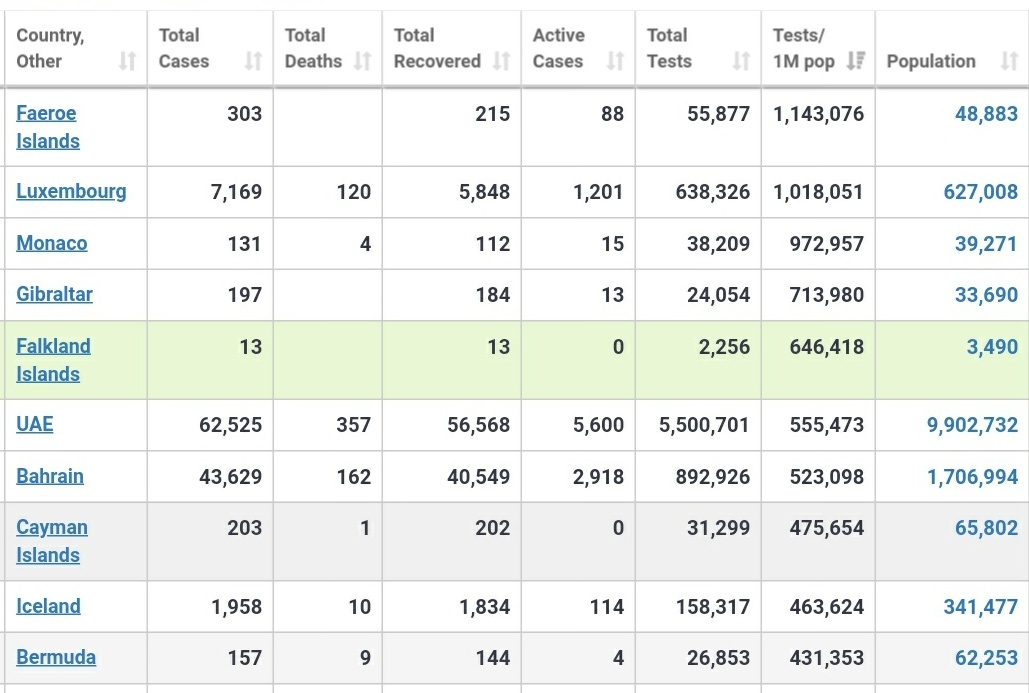
Task: Open Faeroe Islands population link 48,883
Action: (x=986, y=114)
